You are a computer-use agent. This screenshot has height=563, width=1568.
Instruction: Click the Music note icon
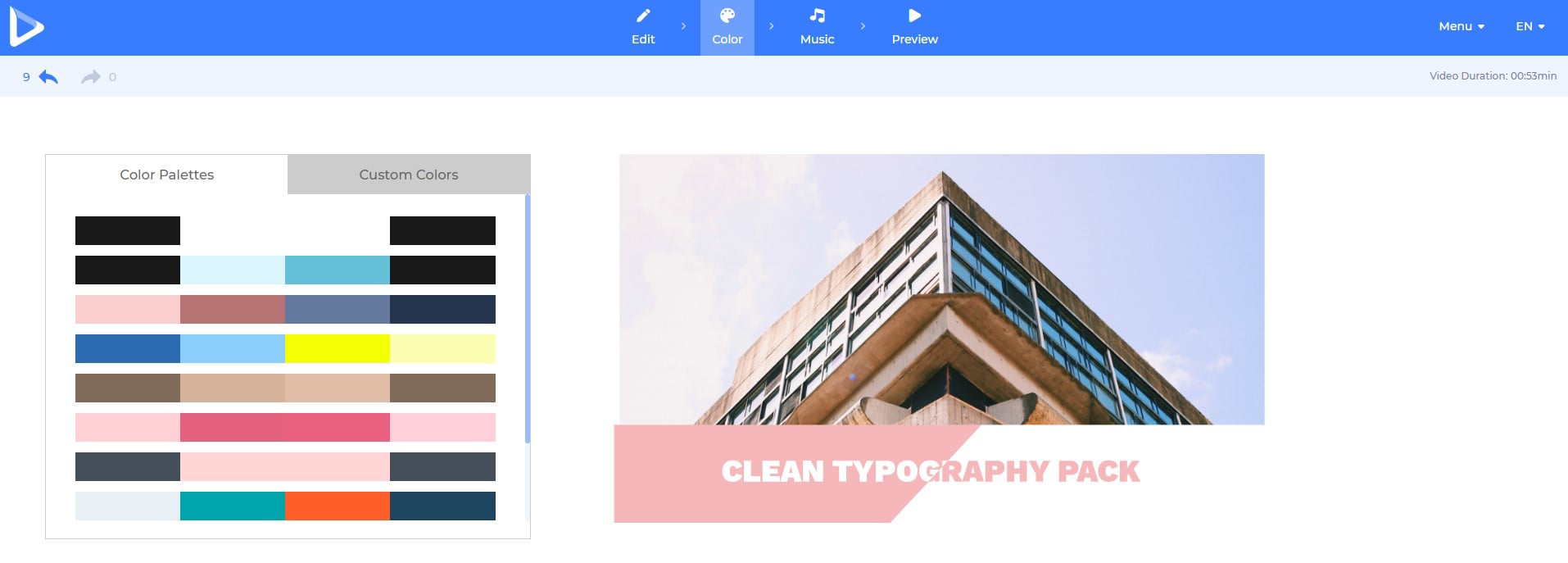click(x=817, y=16)
